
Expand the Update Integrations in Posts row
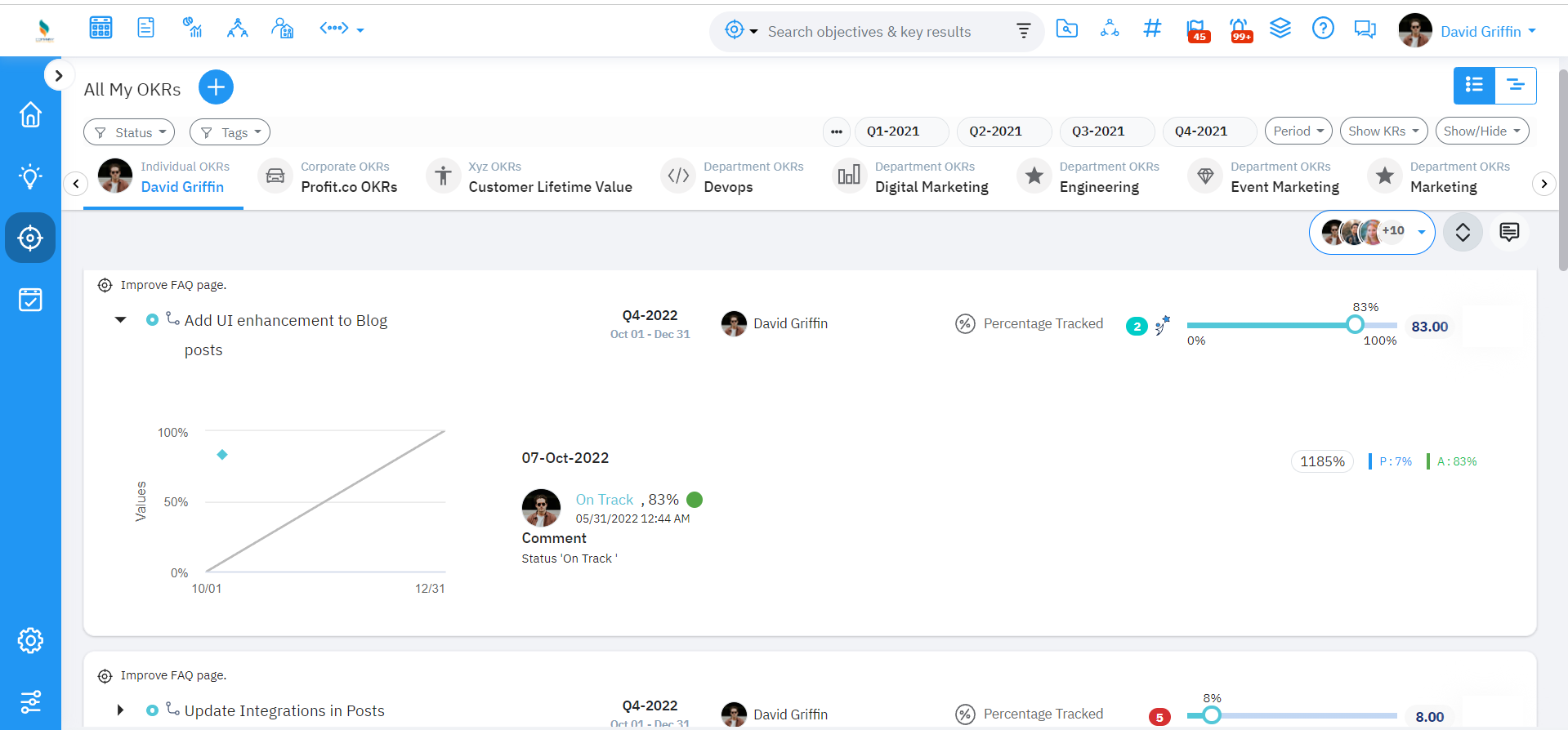click(x=120, y=710)
